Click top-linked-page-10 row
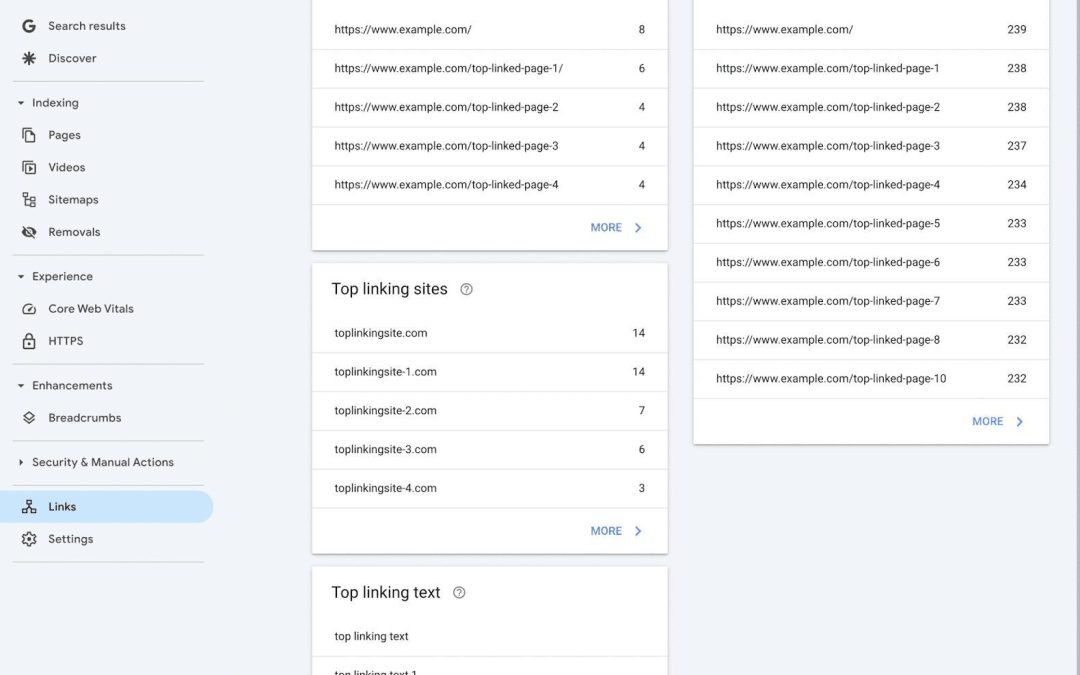 (x=871, y=379)
